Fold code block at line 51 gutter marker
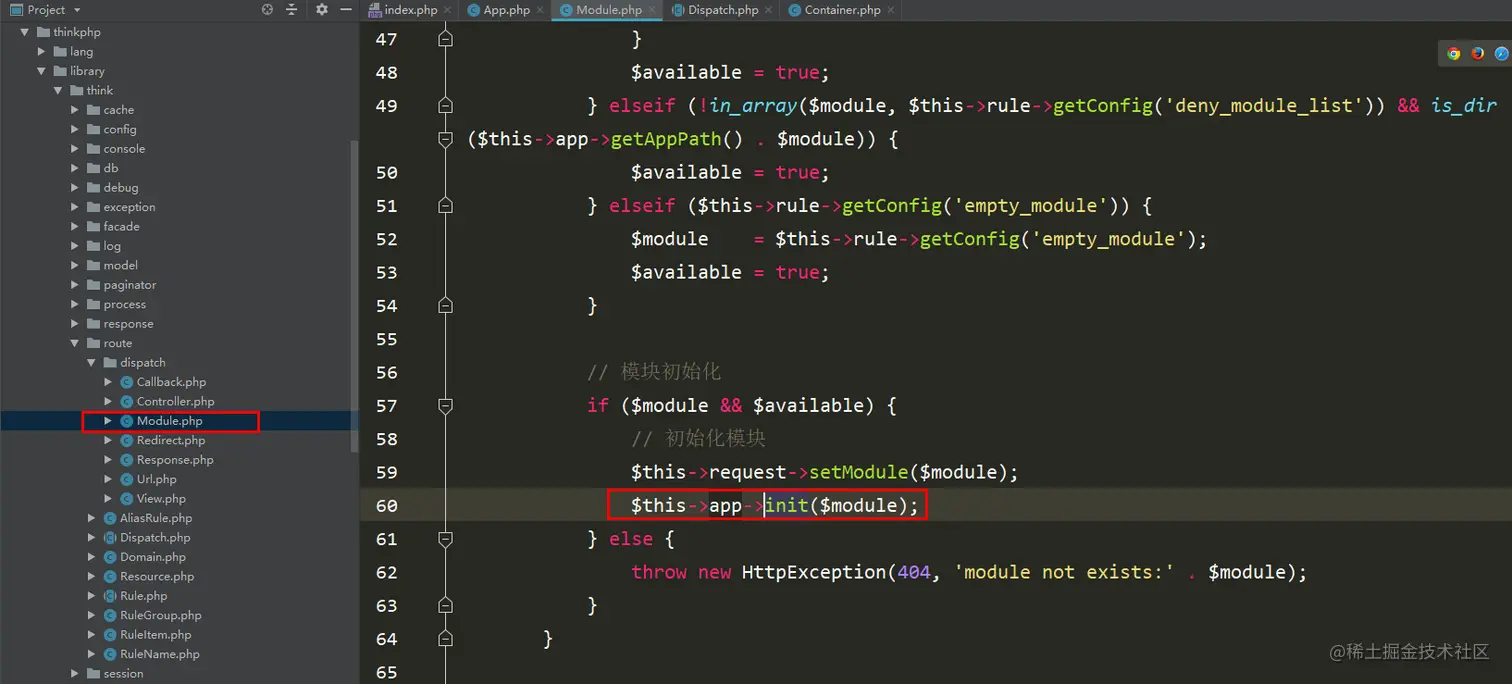The image size is (1512, 684). [446, 206]
